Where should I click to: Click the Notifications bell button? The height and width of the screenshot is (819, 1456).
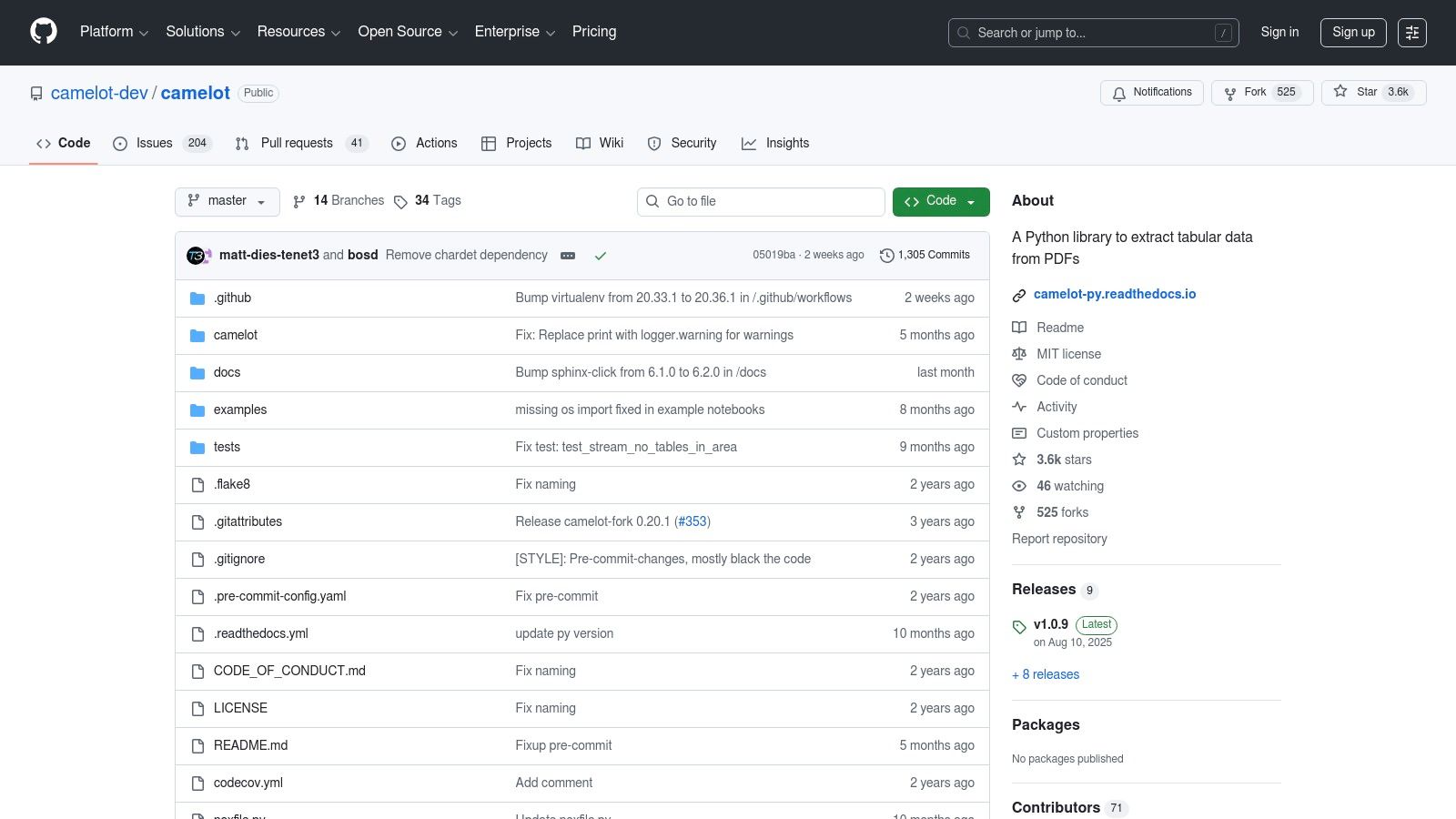pos(1151,93)
